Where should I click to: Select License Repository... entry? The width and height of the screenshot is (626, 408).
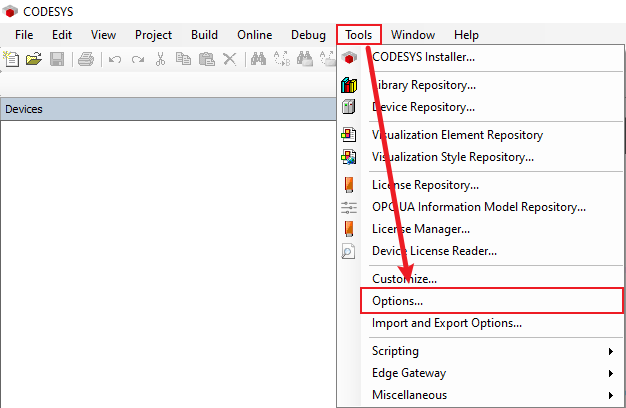[480, 185]
